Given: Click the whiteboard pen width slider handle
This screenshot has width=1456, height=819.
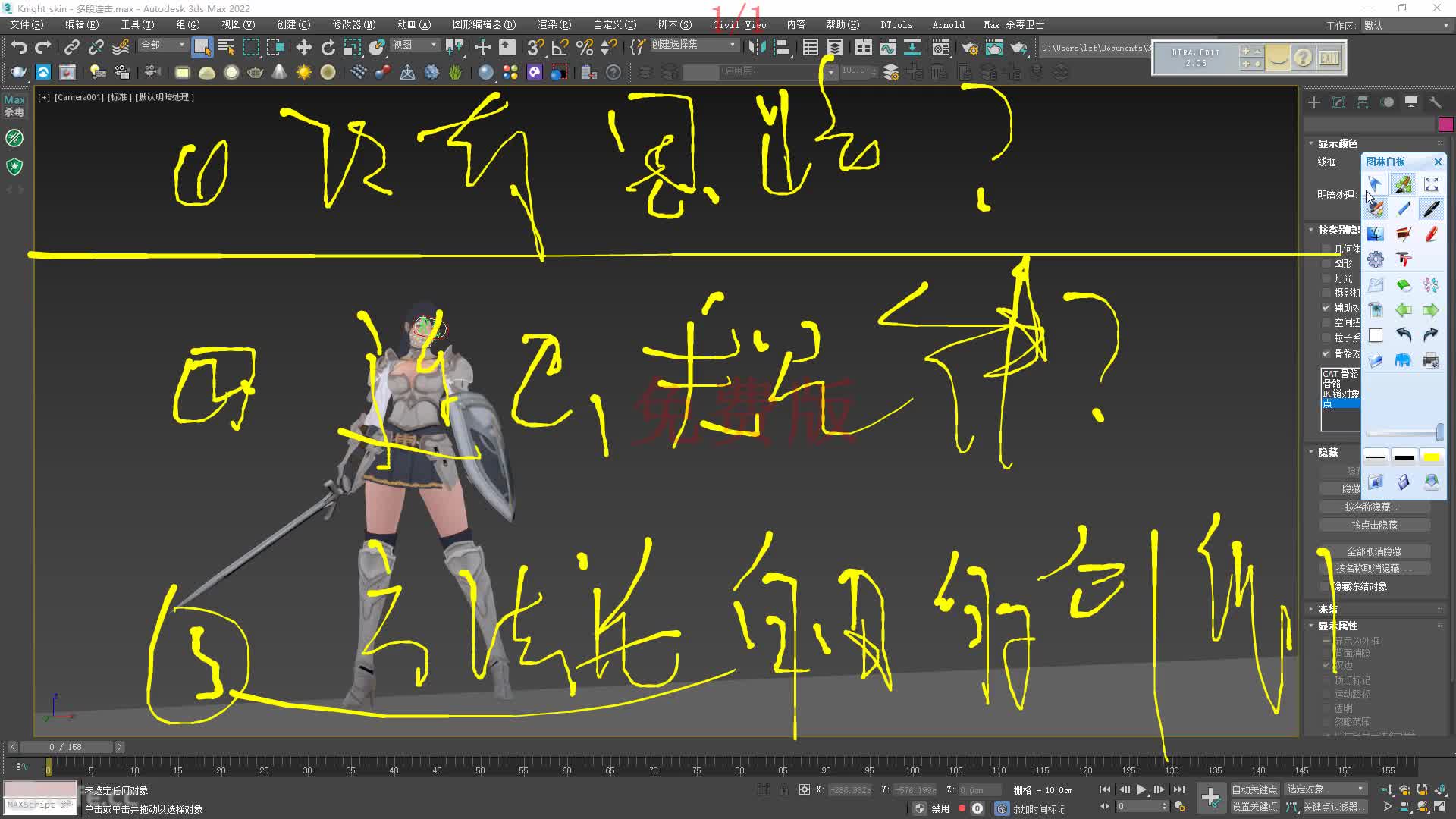Looking at the screenshot, I should point(1439,431).
